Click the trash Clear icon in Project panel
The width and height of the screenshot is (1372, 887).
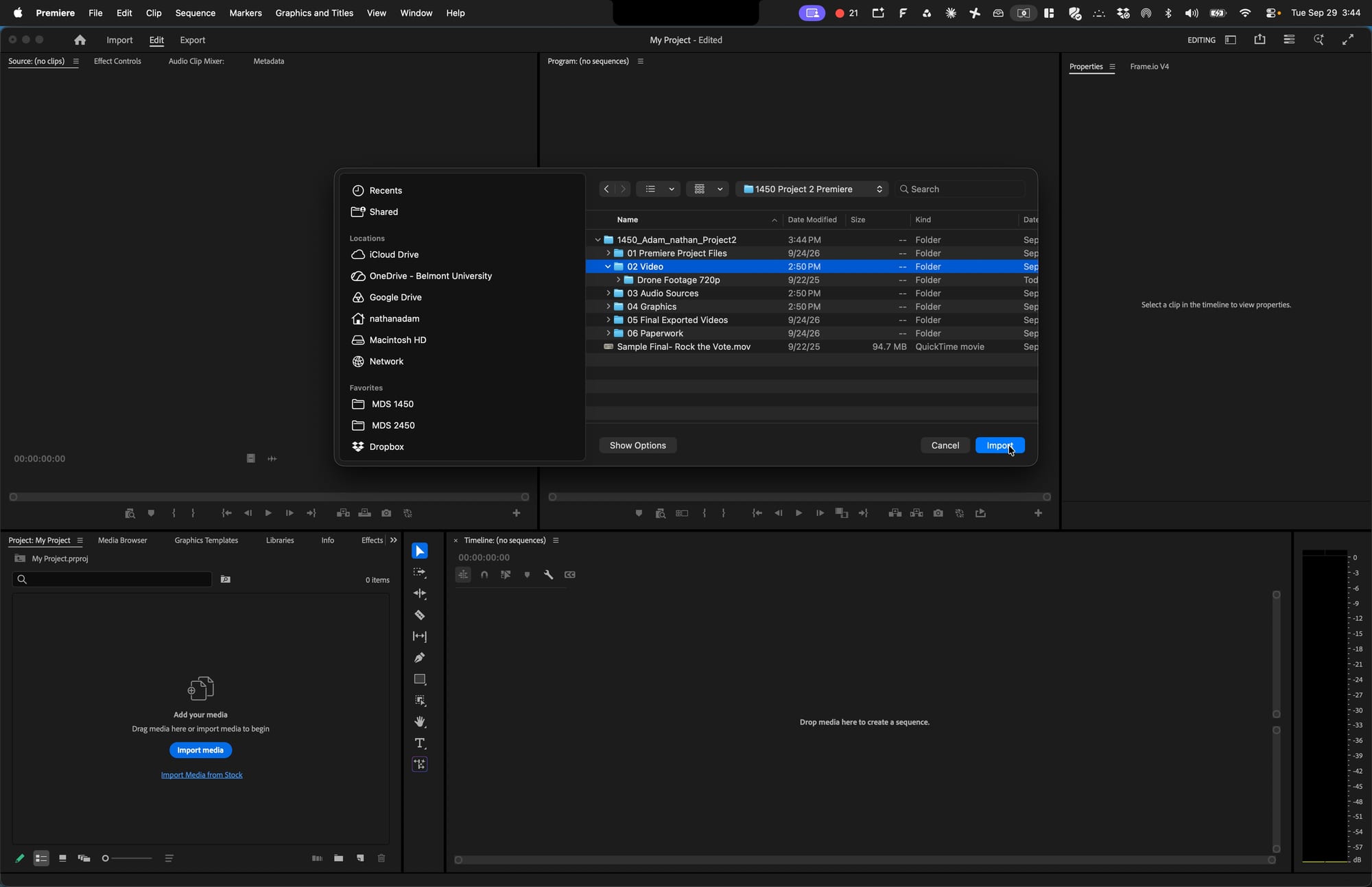(x=381, y=858)
